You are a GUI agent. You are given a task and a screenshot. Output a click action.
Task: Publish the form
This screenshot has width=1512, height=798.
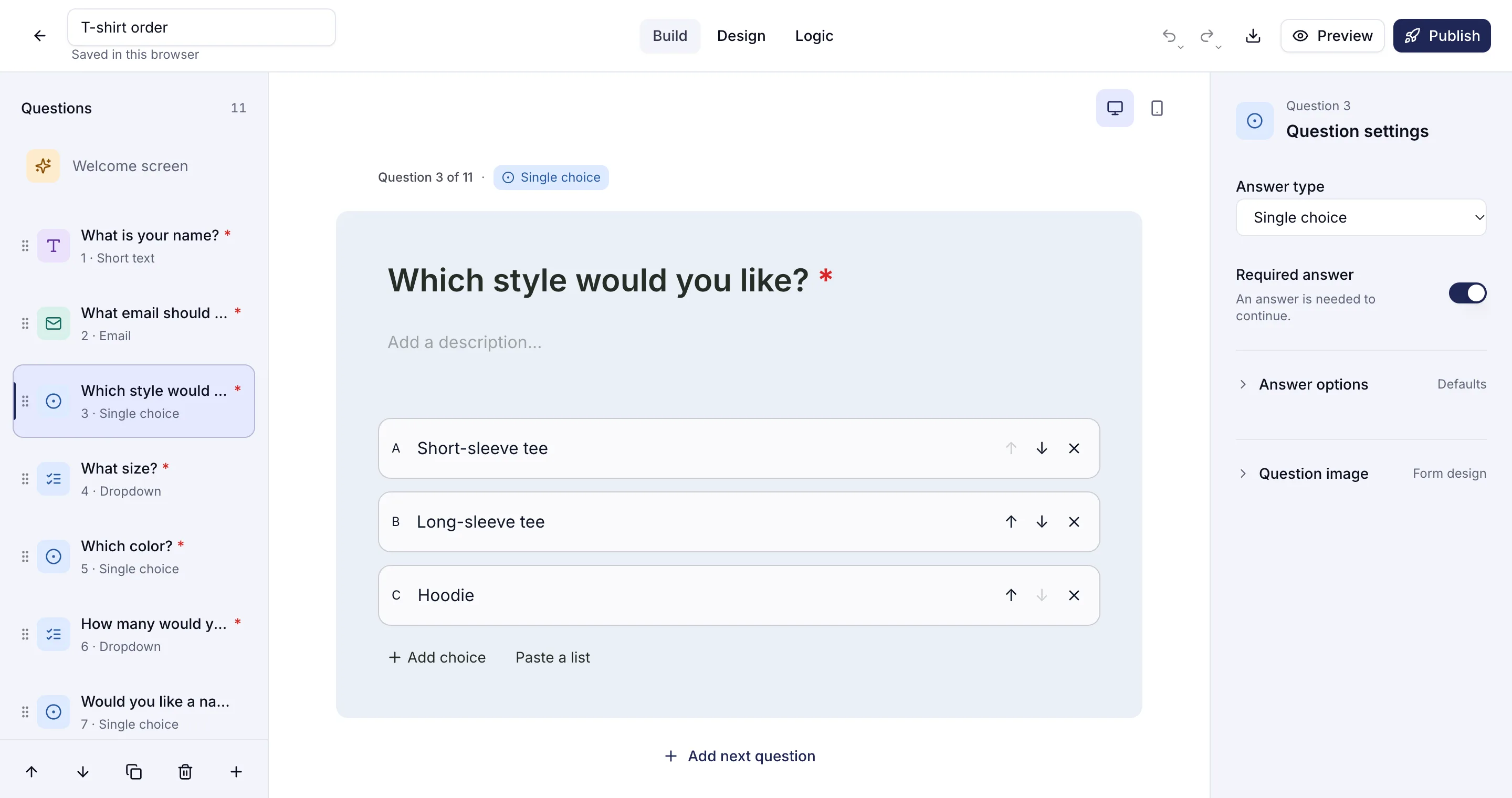click(x=1441, y=36)
